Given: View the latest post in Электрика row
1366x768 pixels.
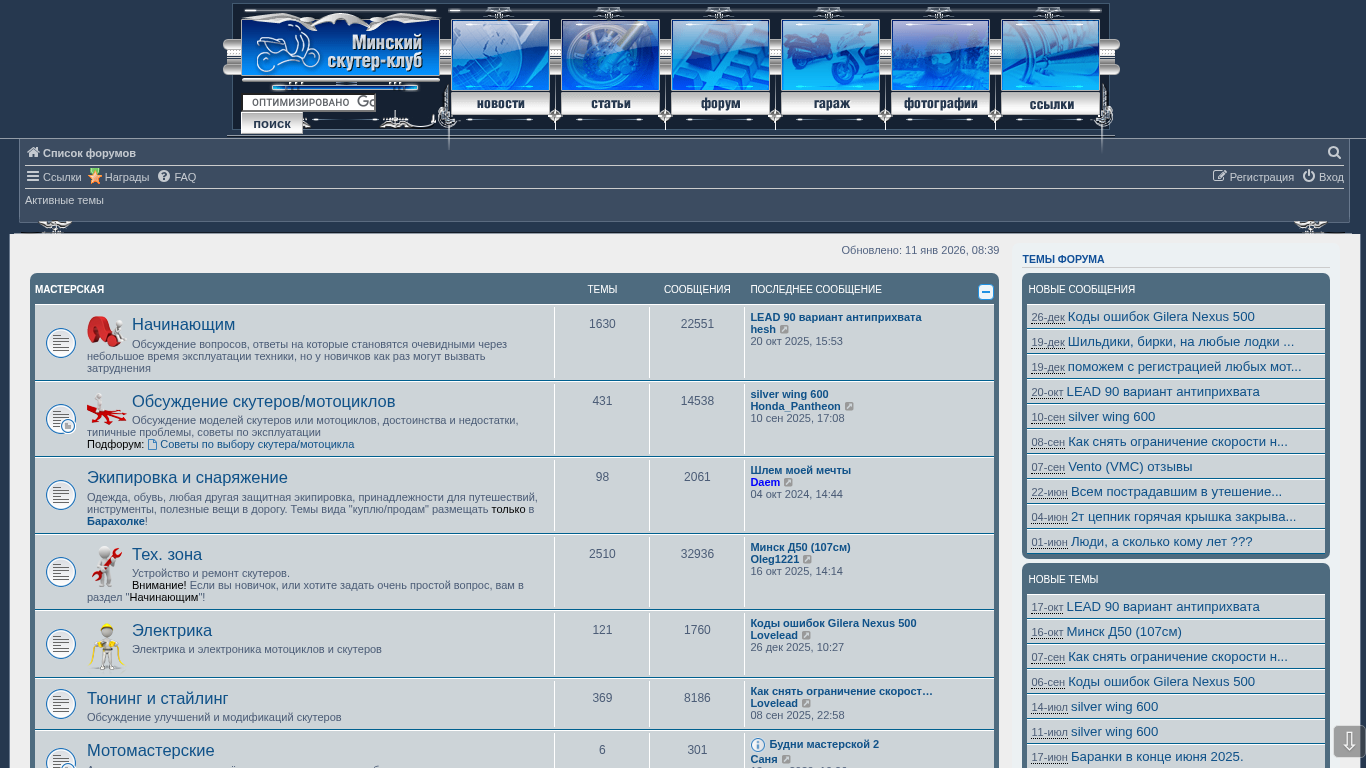Looking at the screenshot, I should [807, 636].
